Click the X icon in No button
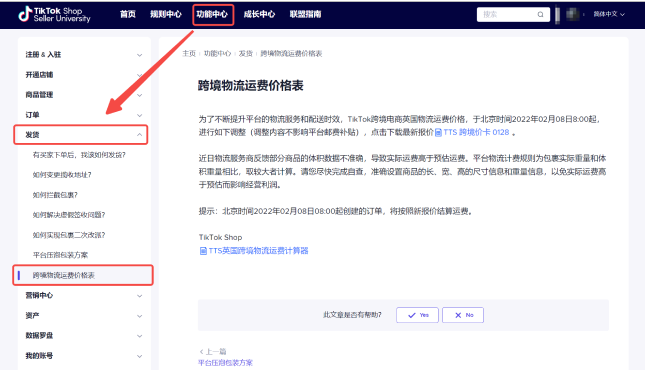Viewport: 645px width, 370px height. tap(458, 315)
